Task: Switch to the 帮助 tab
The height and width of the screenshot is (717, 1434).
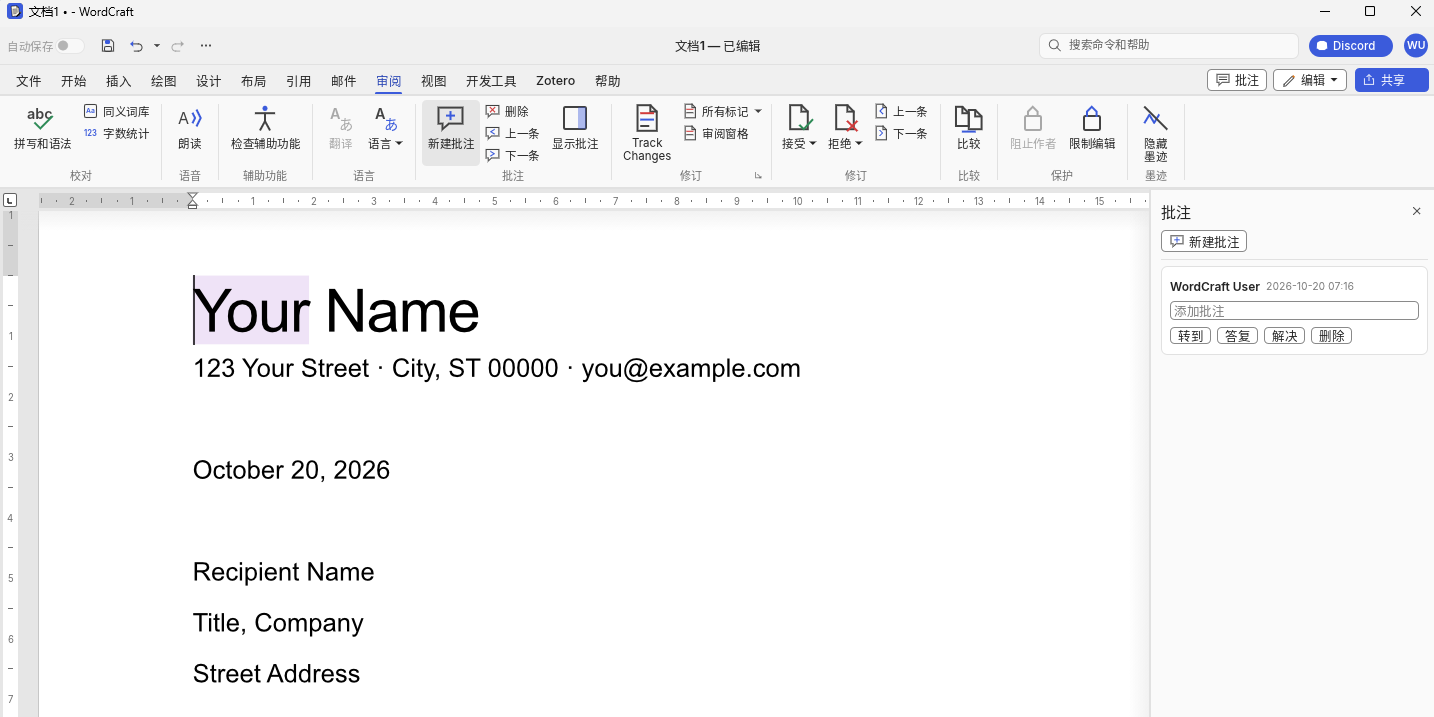Action: click(x=608, y=81)
